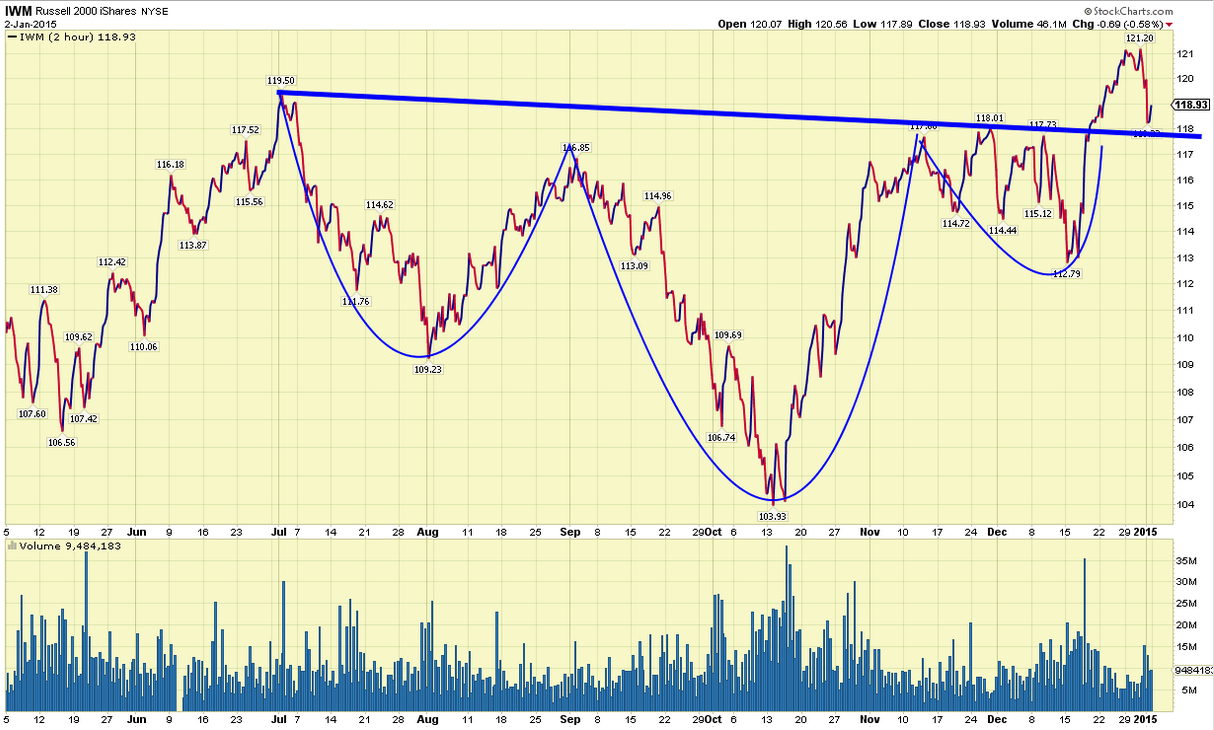Click the 20M volume axis label
The width and height of the screenshot is (1214, 730).
pos(1187,626)
